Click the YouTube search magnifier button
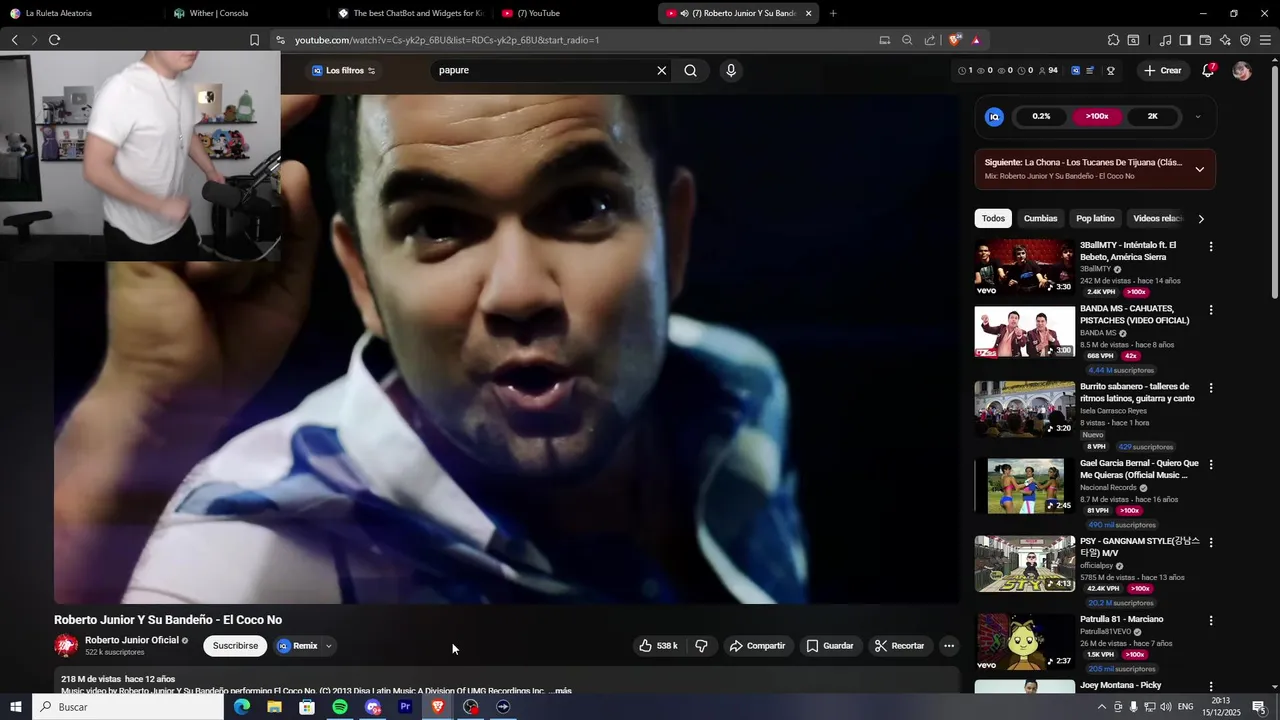 [690, 70]
